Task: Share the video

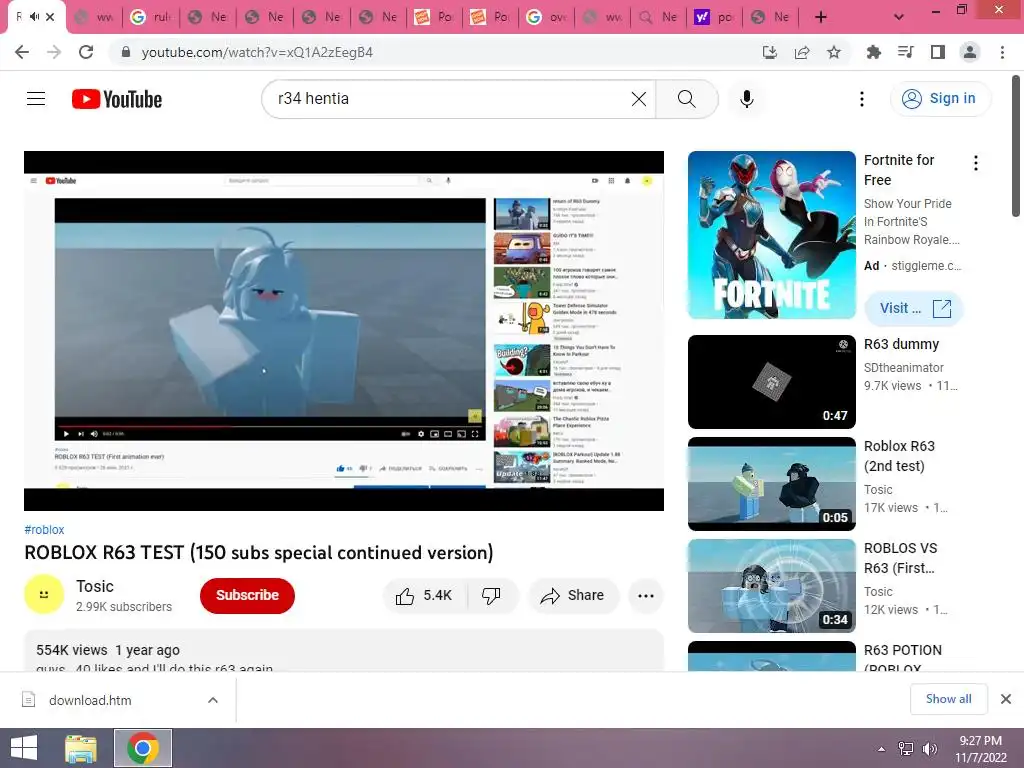Action: coord(573,595)
